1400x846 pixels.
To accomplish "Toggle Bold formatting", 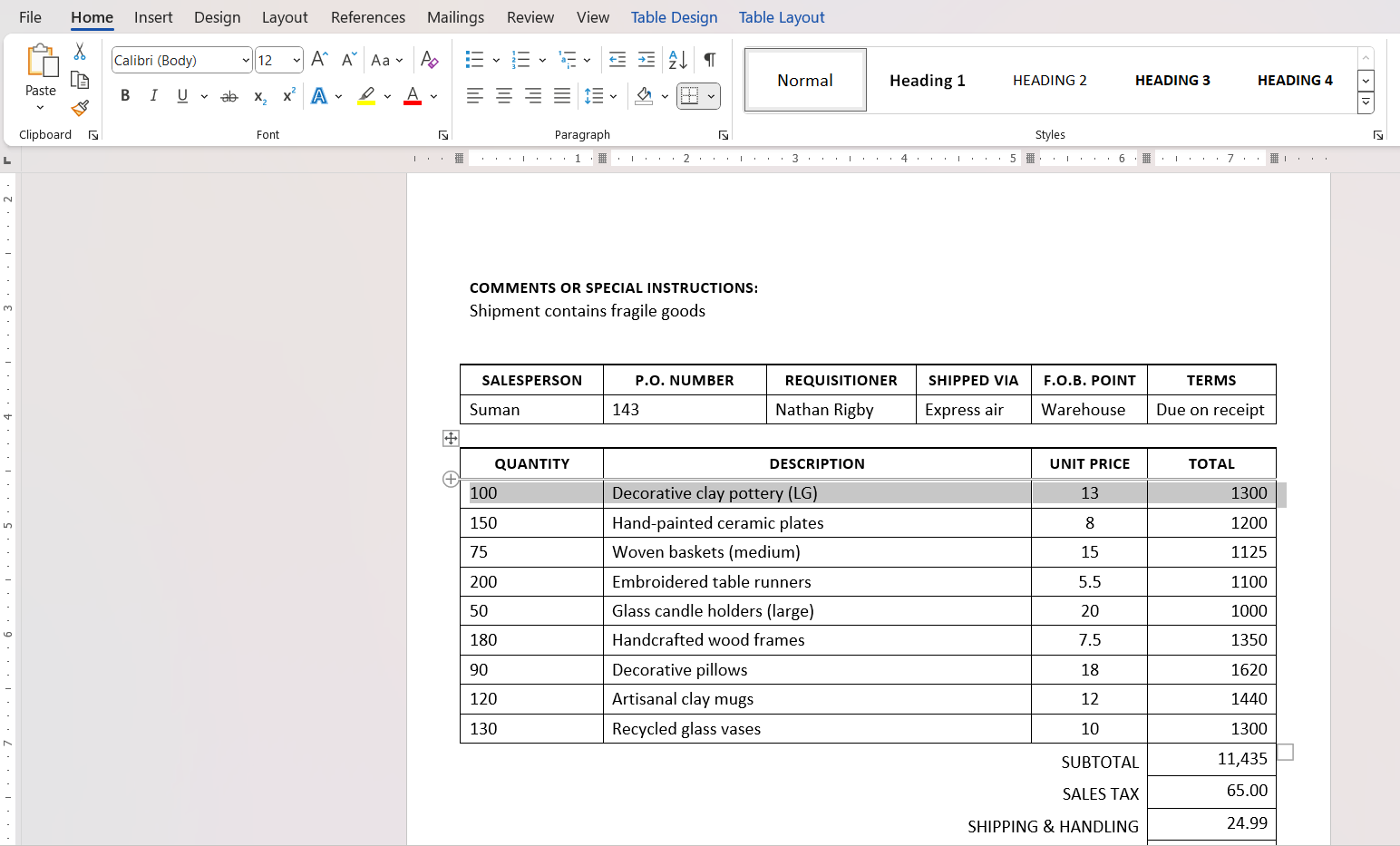I will point(125,95).
